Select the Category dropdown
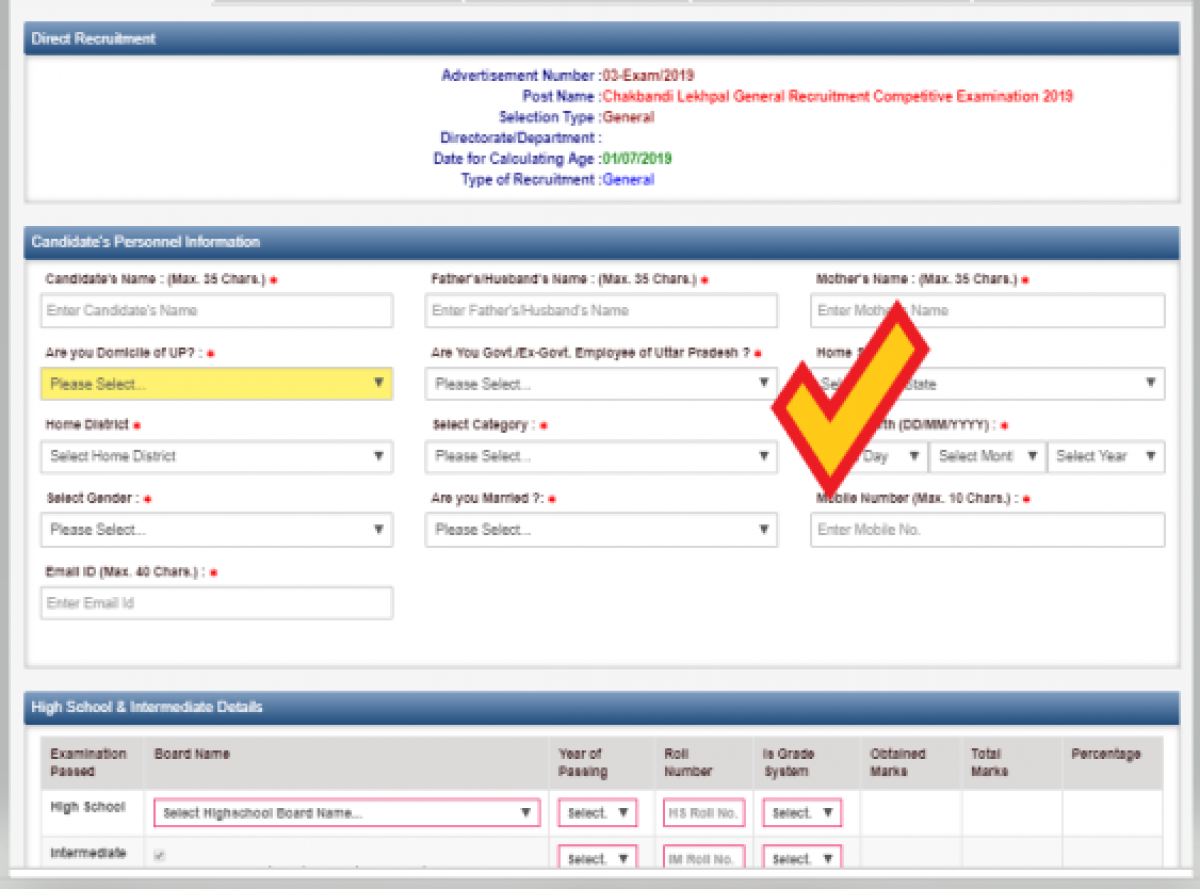 pos(600,457)
